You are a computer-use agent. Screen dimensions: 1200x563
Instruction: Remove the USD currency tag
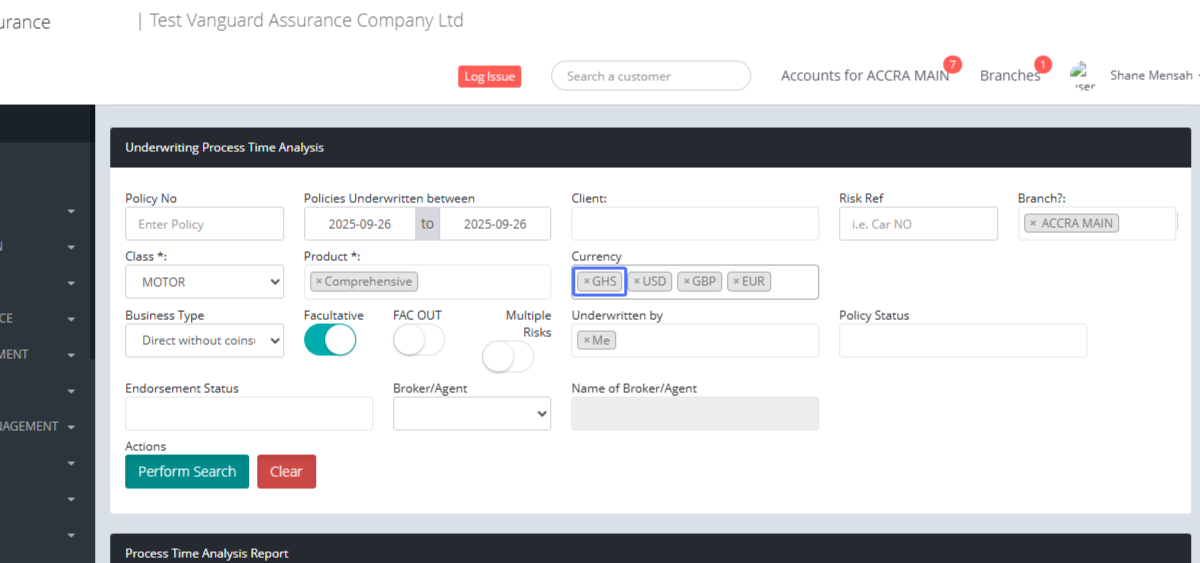[x=637, y=282]
